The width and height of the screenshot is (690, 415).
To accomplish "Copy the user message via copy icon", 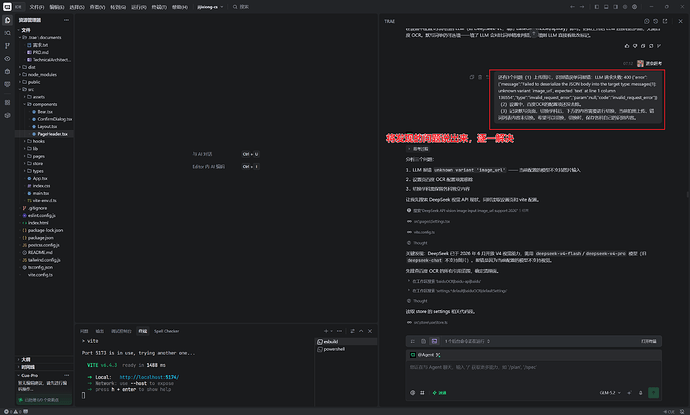I will [x=472, y=77].
